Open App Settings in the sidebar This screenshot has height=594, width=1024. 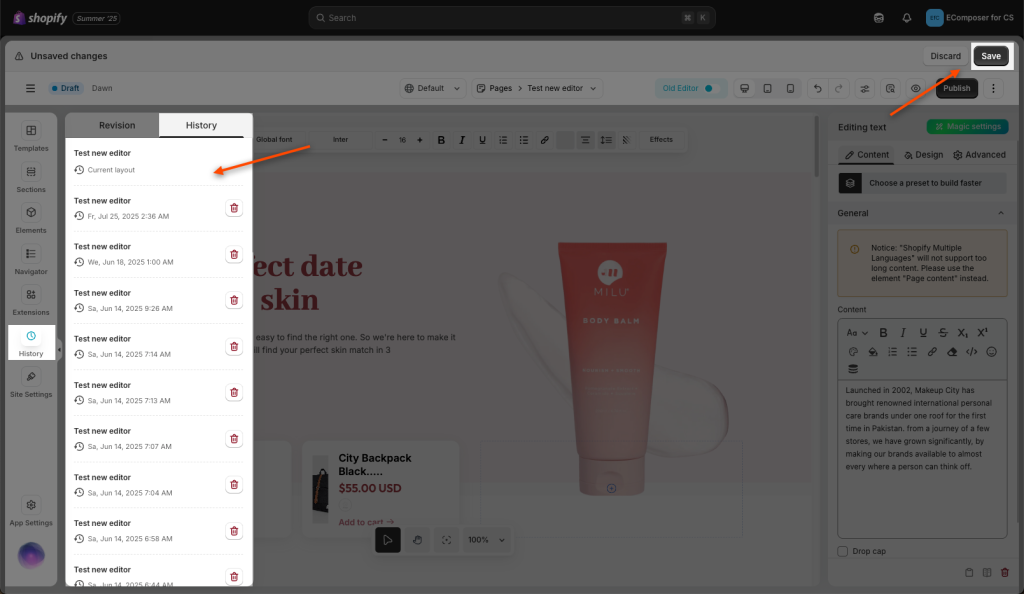click(x=31, y=512)
